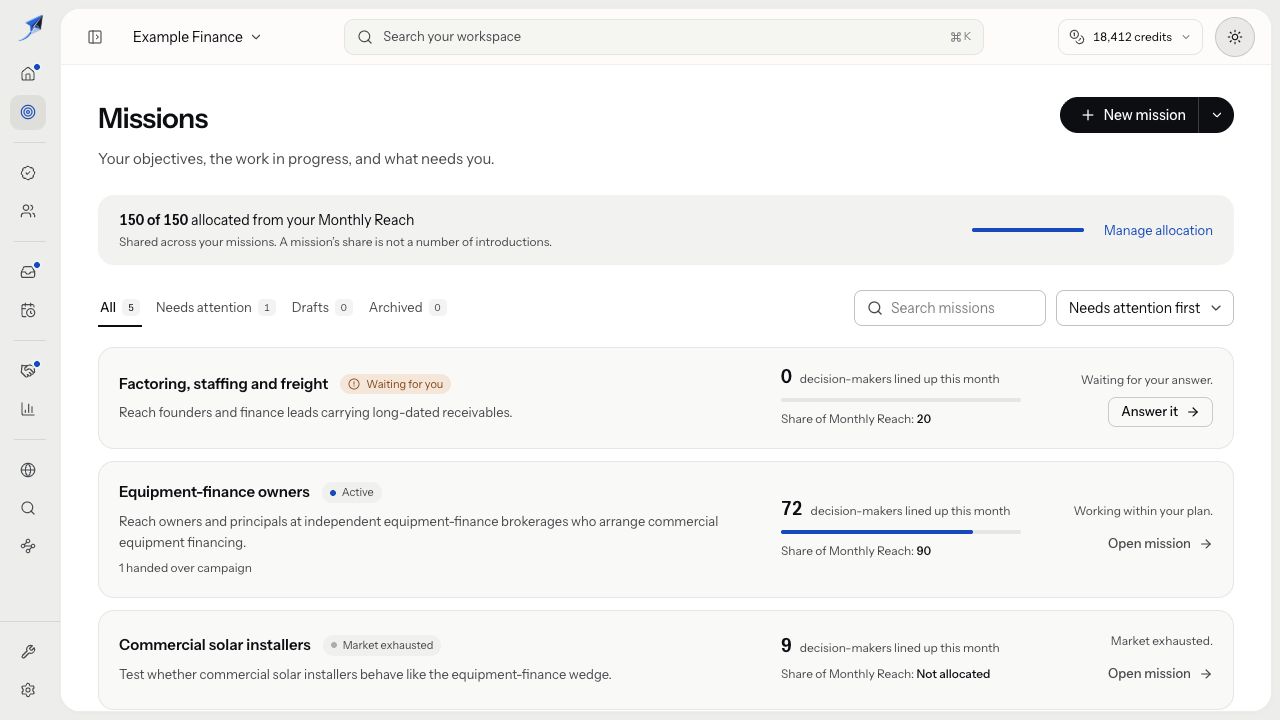Open the wrench tools icon in sidebar
This screenshot has height=720, width=1280.
click(28, 652)
